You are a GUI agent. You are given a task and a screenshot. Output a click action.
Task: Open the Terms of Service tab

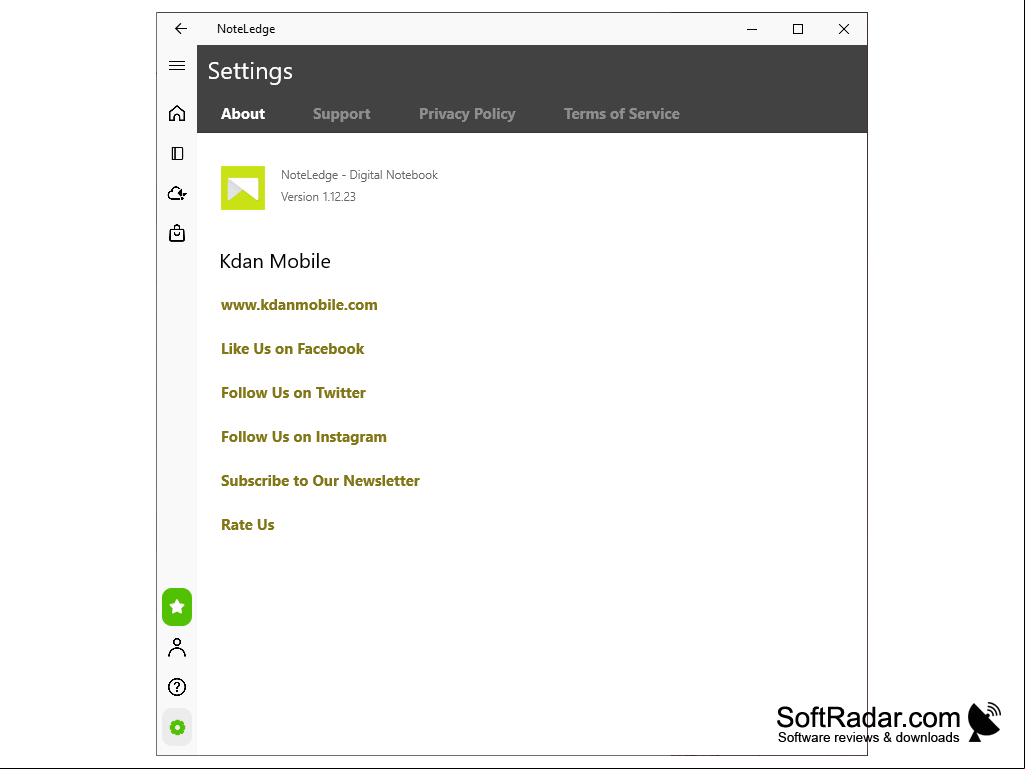point(622,114)
